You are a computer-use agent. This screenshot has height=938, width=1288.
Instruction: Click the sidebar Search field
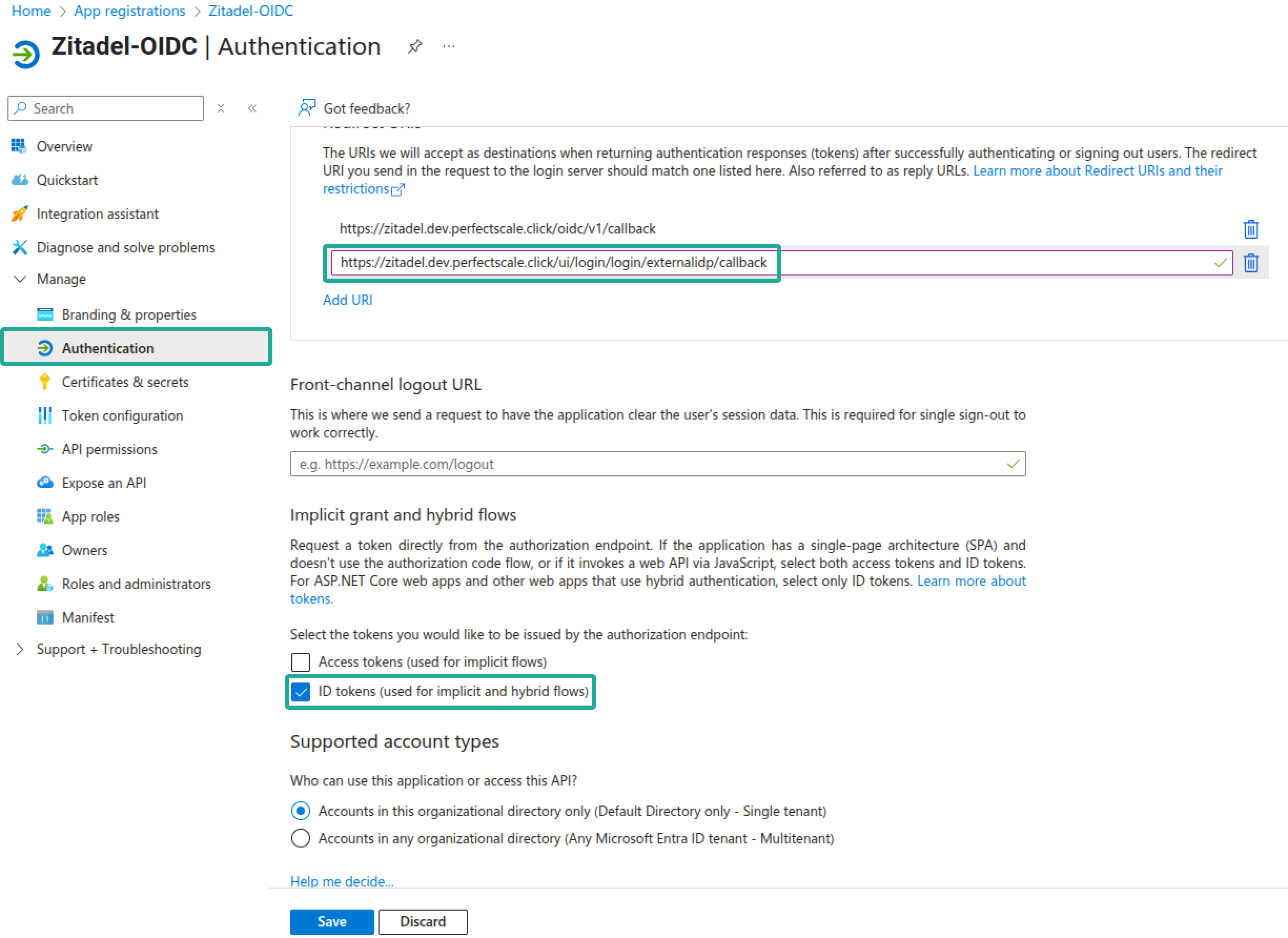[x=106, y=108]
